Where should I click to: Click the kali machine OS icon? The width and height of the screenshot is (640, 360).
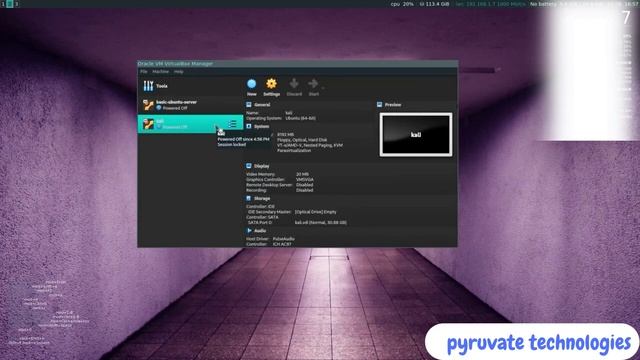coord(148,124)
